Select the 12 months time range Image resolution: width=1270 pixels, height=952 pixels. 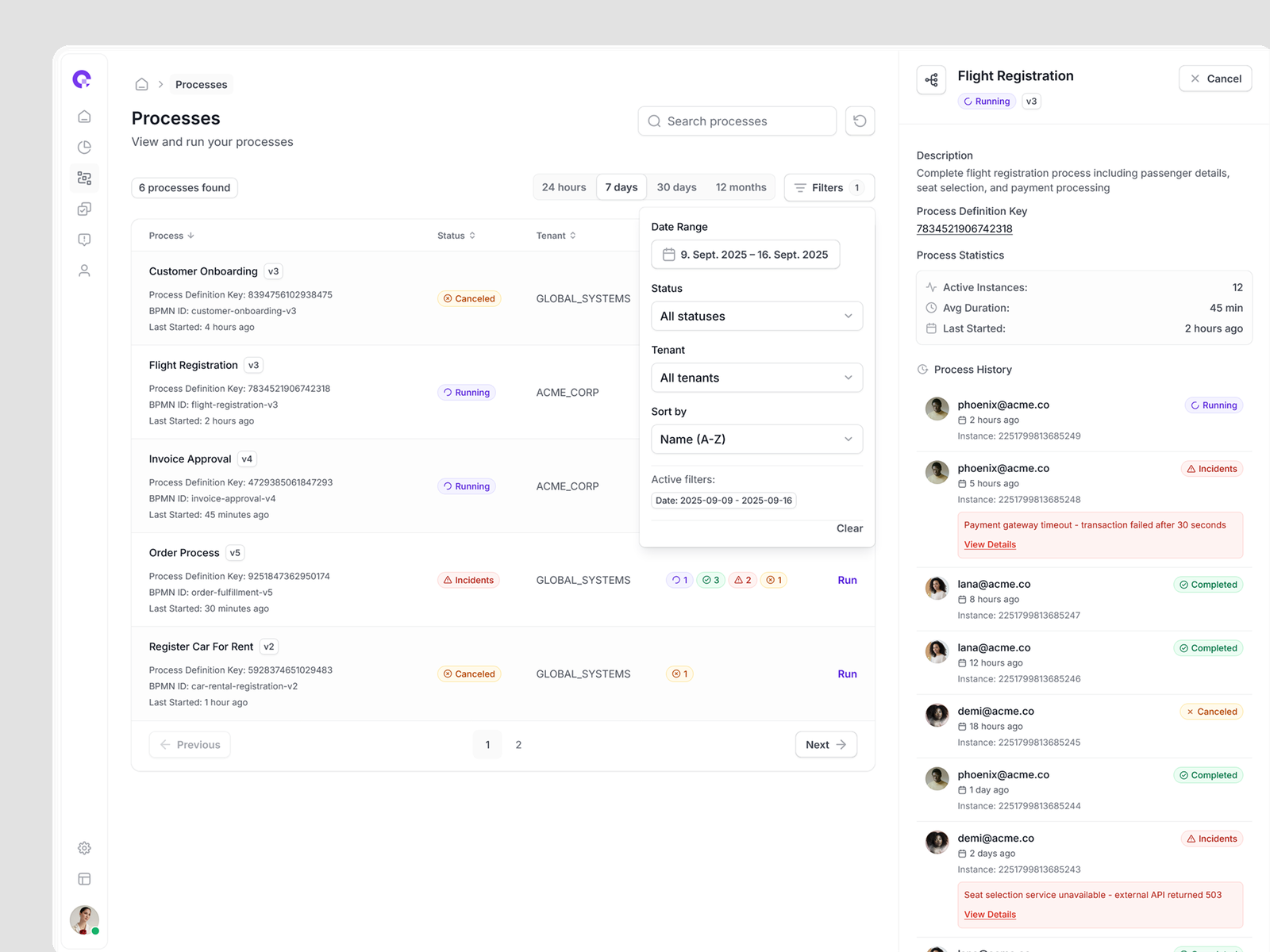[741, 186]
